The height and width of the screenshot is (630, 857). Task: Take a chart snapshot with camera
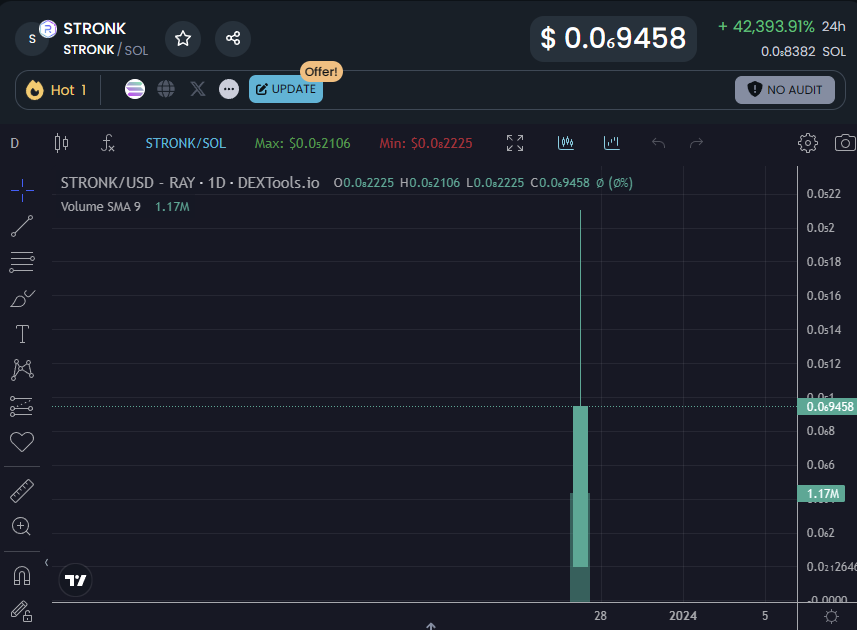[x=845, y=143]
